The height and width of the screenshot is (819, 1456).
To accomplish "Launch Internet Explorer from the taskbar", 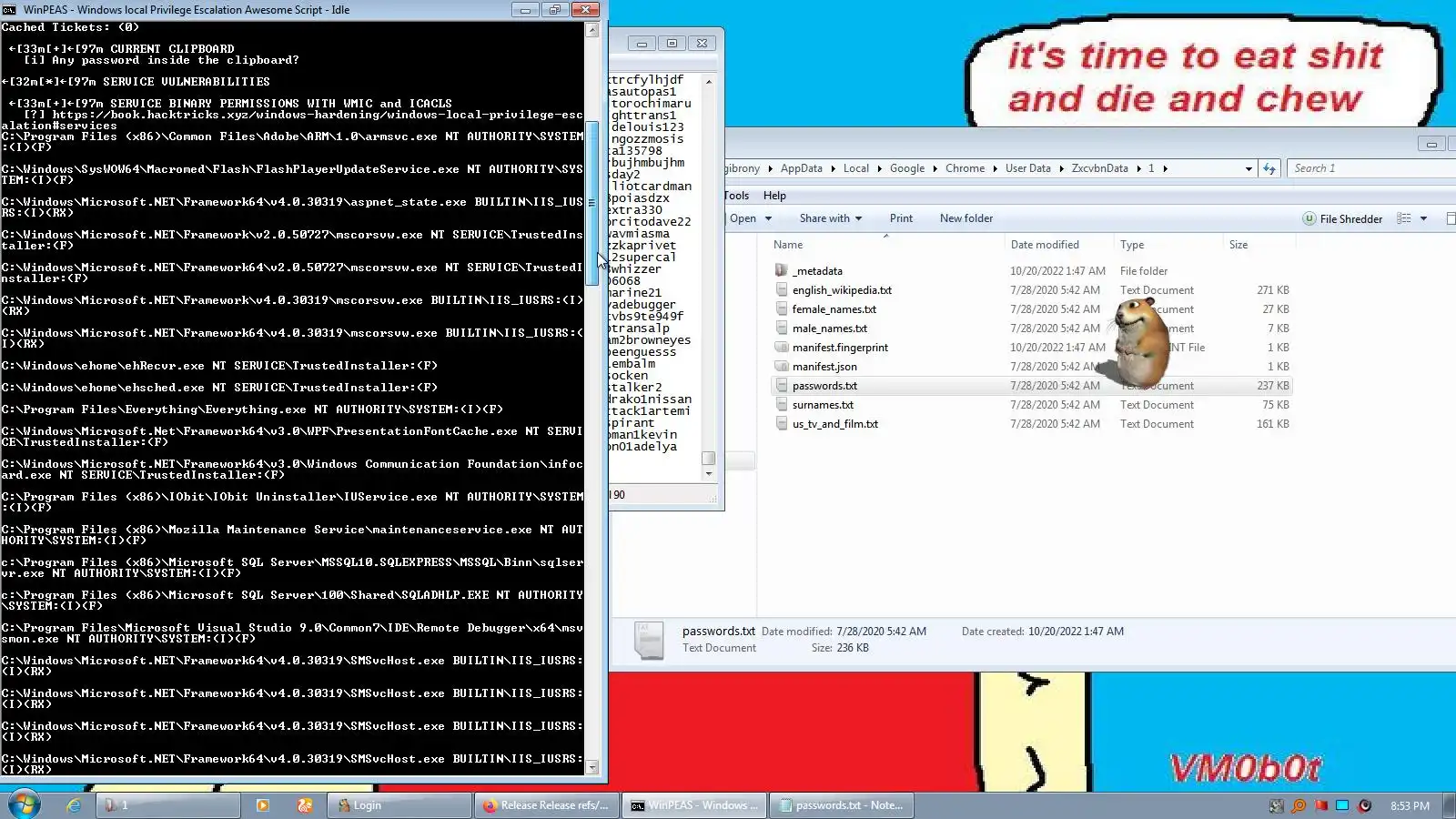I will [74, 805].
